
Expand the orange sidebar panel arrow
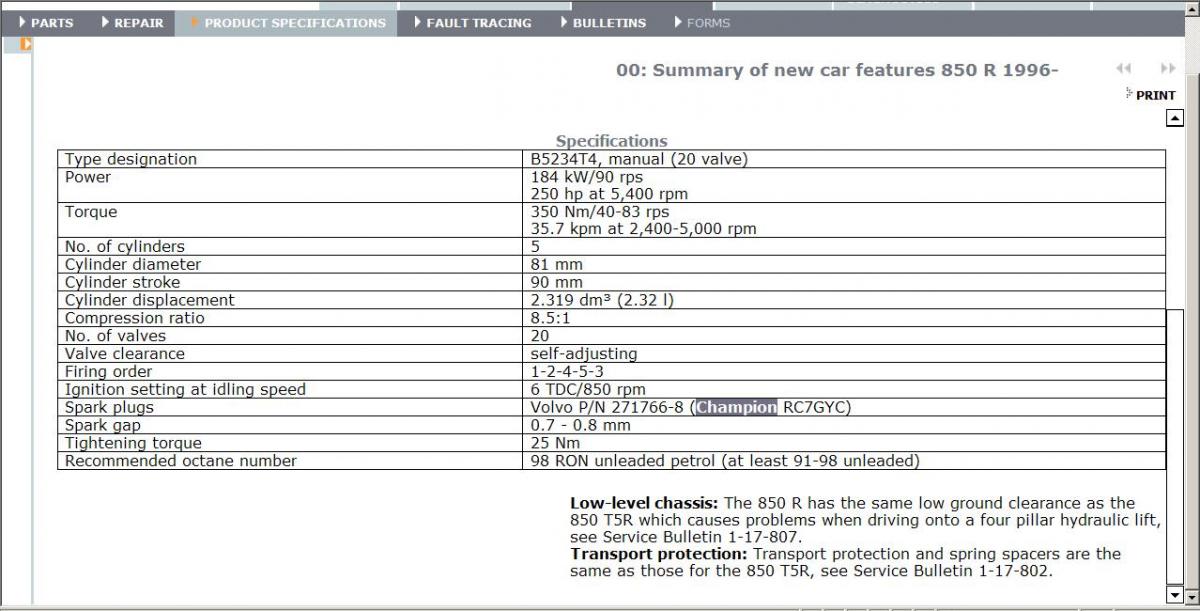26,44
